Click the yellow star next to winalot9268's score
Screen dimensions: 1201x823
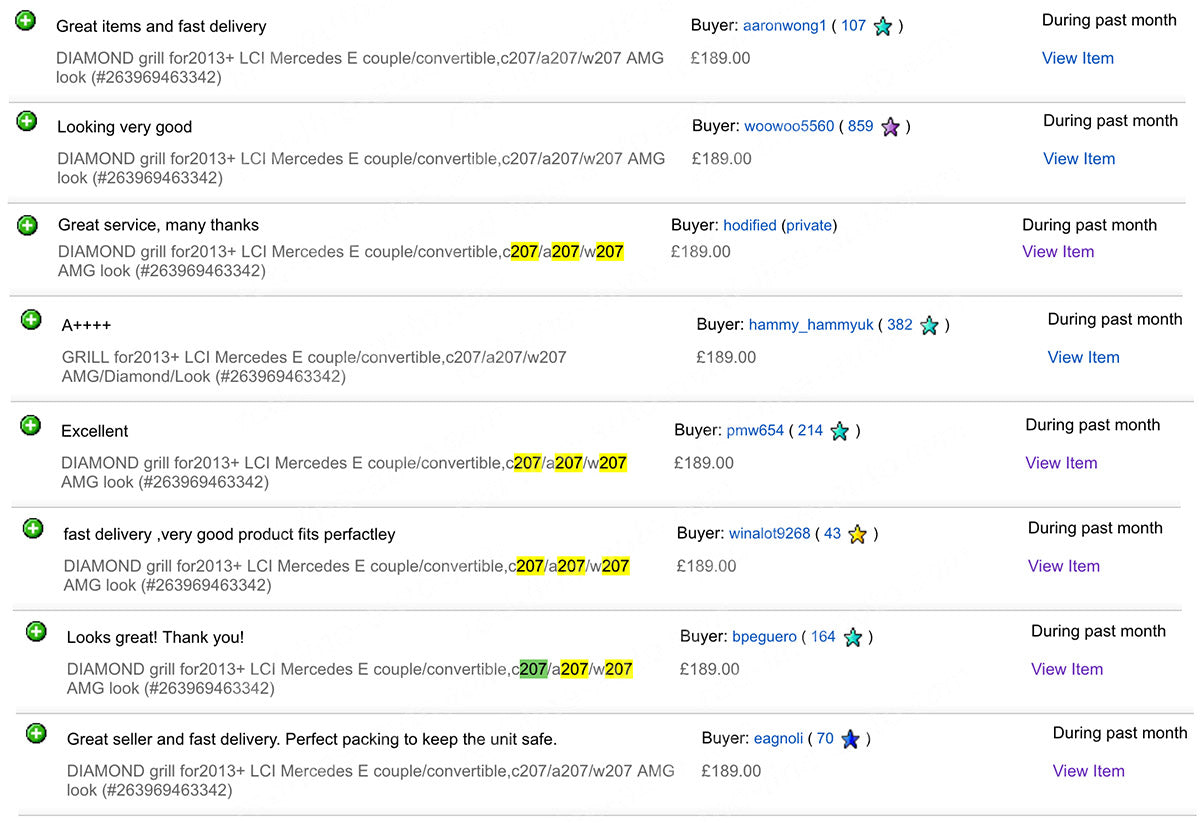(x=857, y=534)
